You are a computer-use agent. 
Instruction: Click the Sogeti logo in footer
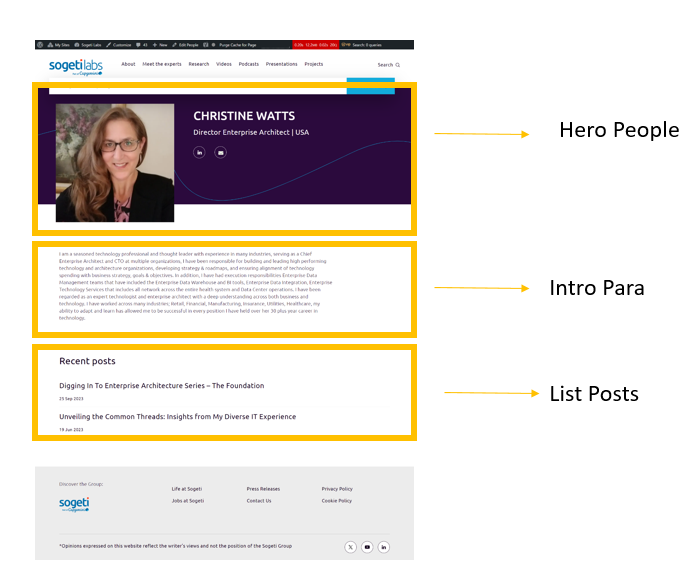[74, 503]
